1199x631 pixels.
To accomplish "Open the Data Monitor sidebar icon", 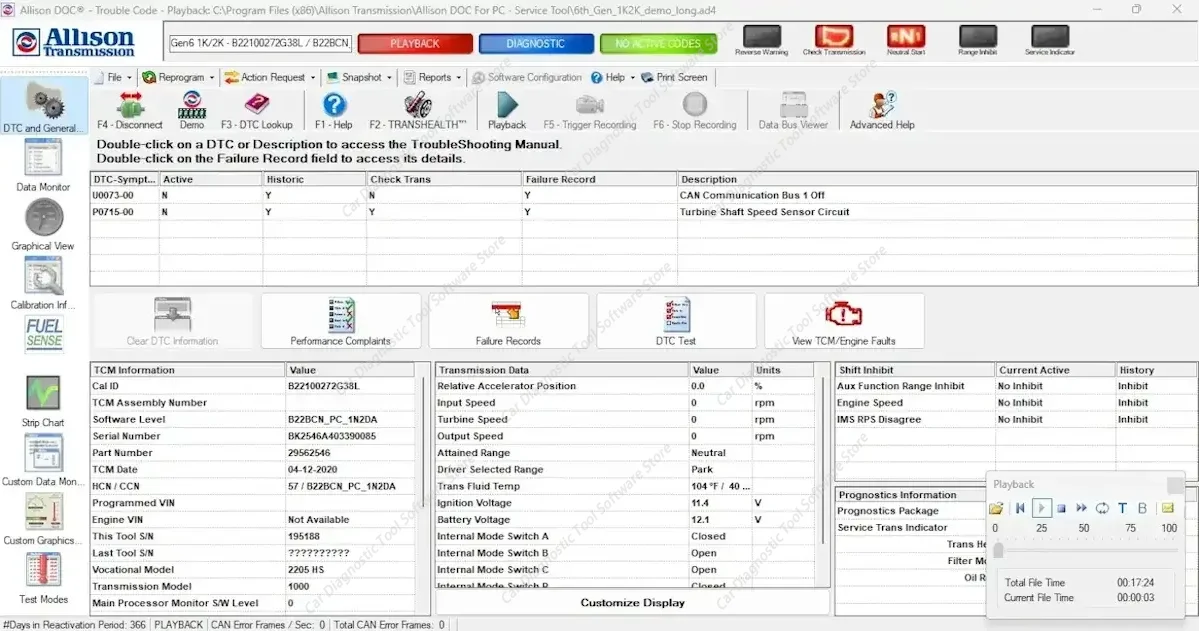I will (43, 165).
